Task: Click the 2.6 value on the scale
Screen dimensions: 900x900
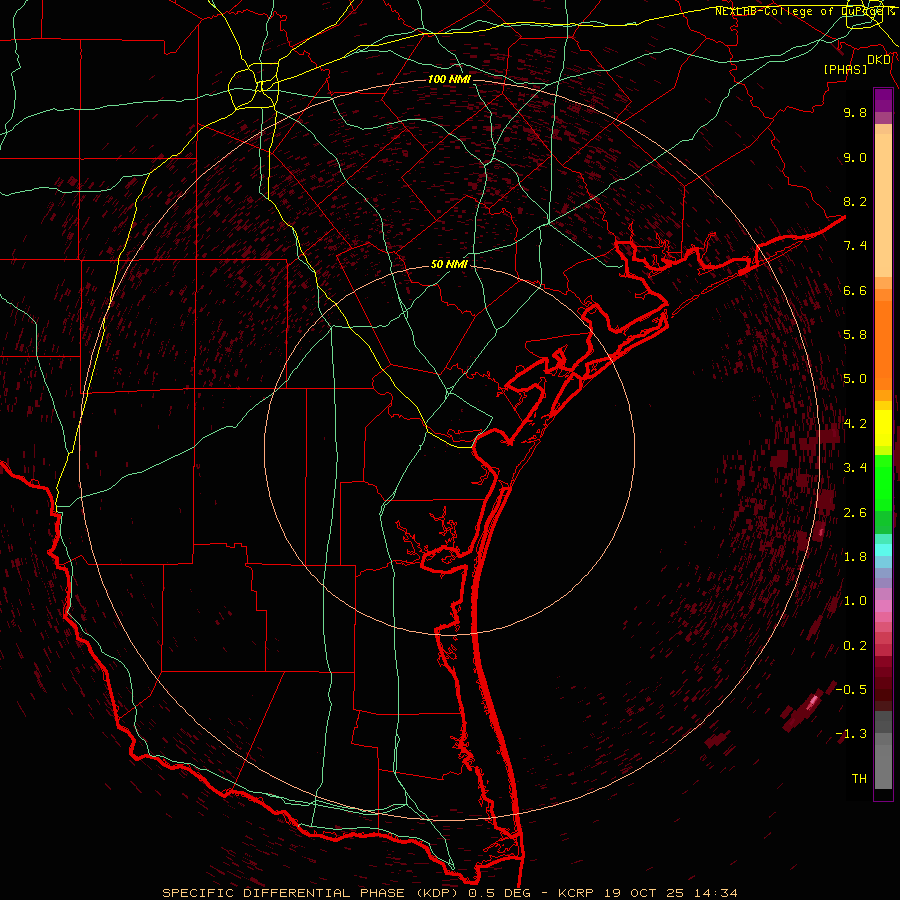Action: click(855, 513)
